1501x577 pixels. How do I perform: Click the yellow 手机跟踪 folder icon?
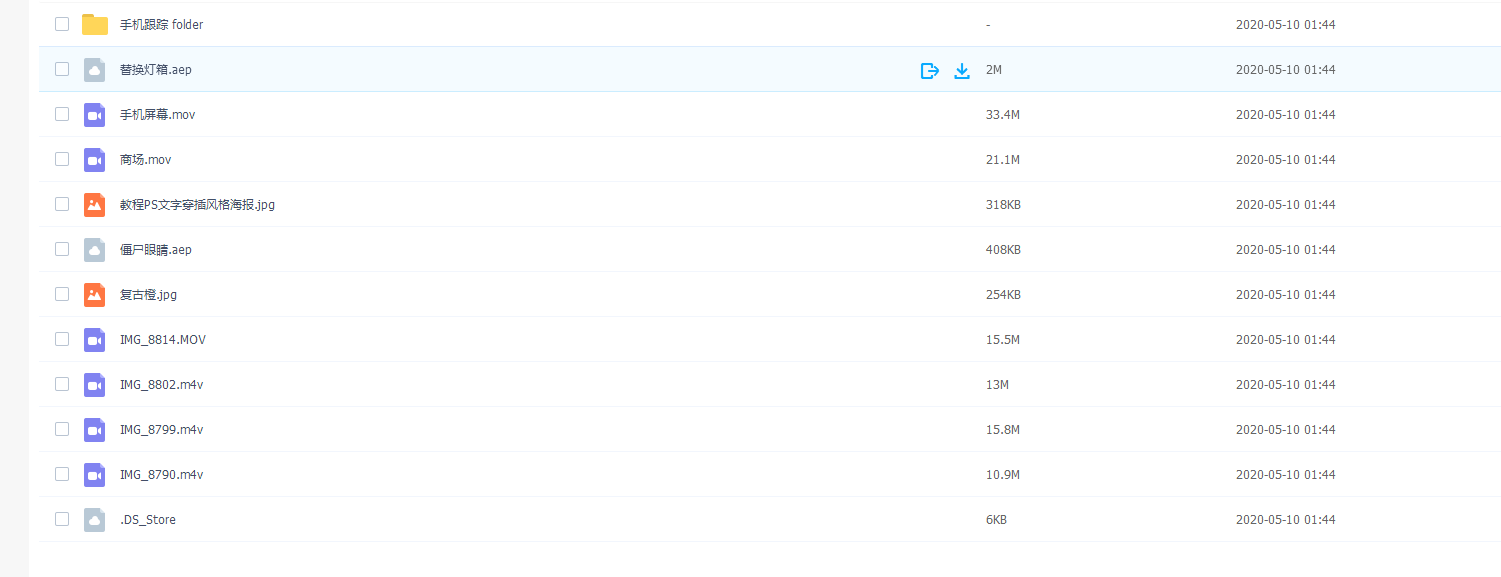click(x=95, y=24)
